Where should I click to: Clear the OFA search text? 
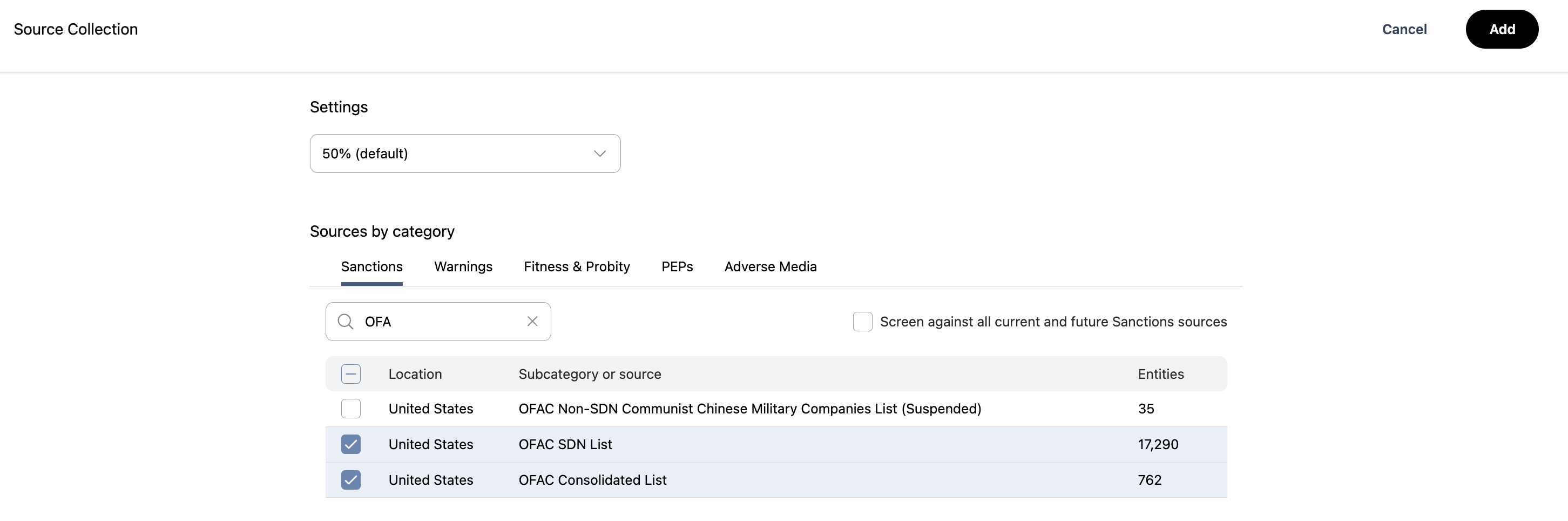(532, 321)
